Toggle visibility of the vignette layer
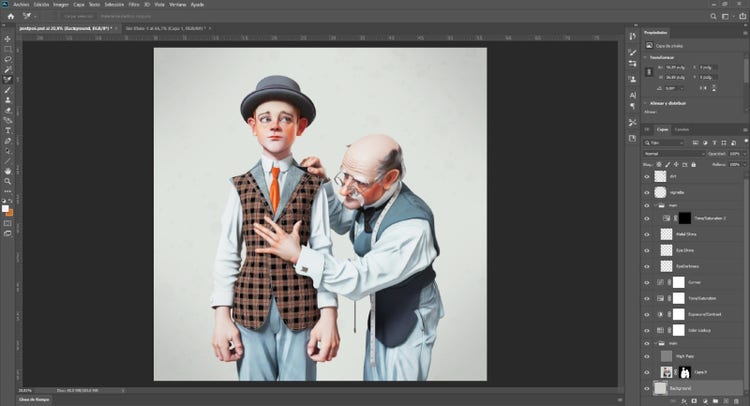The width and height of the screenshot is (750, 406). pyautogui.click(x=647, y=191)
